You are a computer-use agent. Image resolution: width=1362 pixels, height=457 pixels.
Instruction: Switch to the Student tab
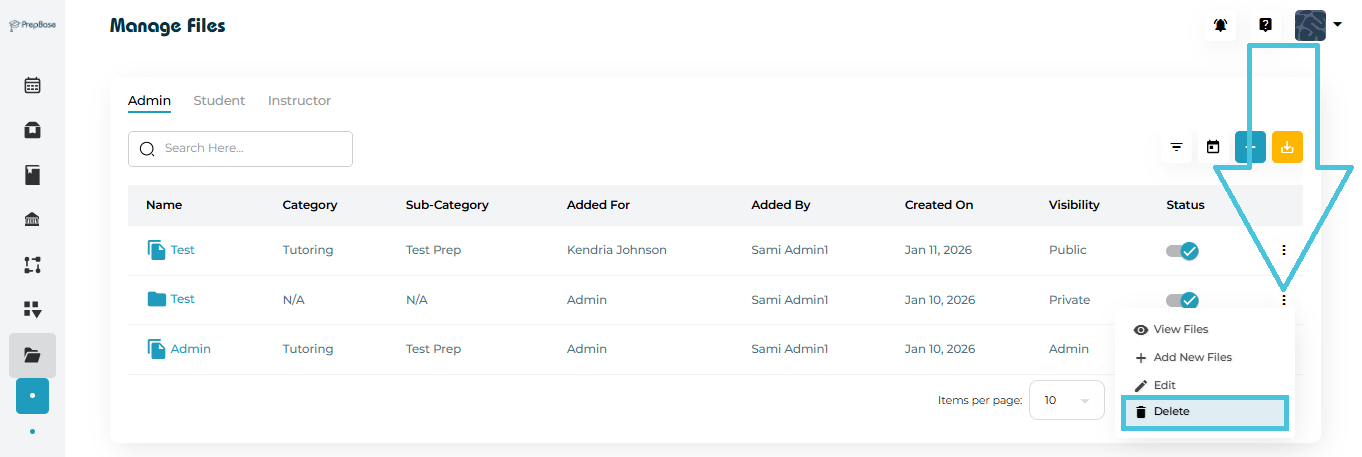coord(219,101)
